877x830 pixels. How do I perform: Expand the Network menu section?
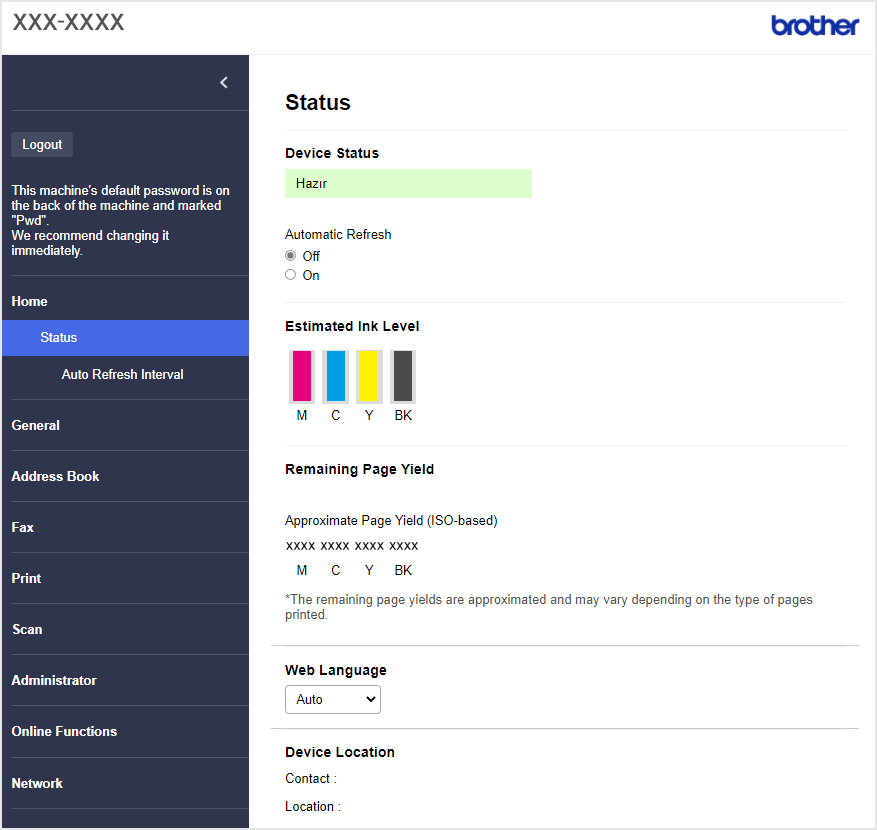click(37, 783)
